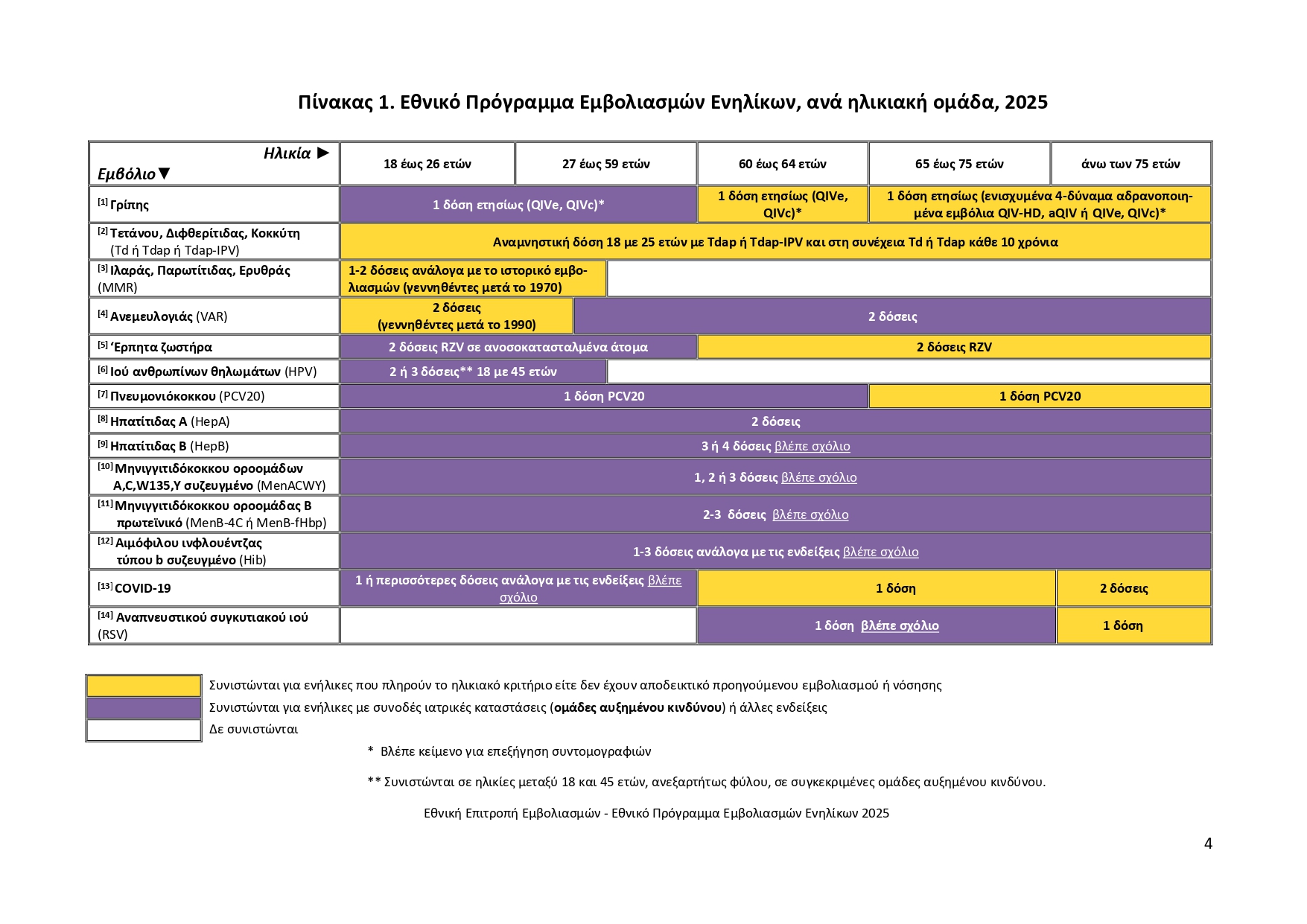The height and width of the screenshot is (924, 1307).
Task: Click the page number 4
Action: click(1207, 843)
